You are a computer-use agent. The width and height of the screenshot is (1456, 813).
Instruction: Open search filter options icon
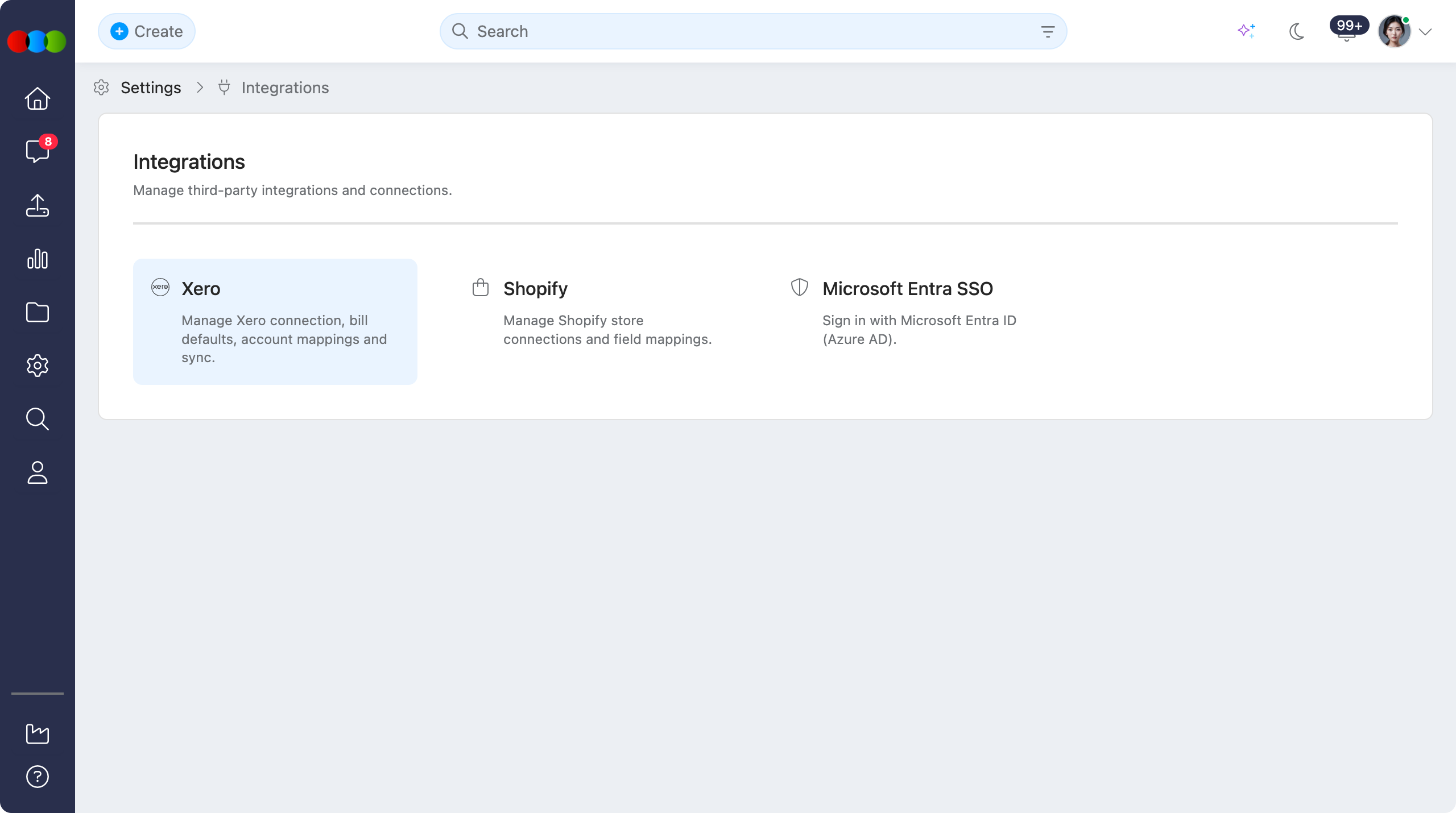pos(1048,31)
